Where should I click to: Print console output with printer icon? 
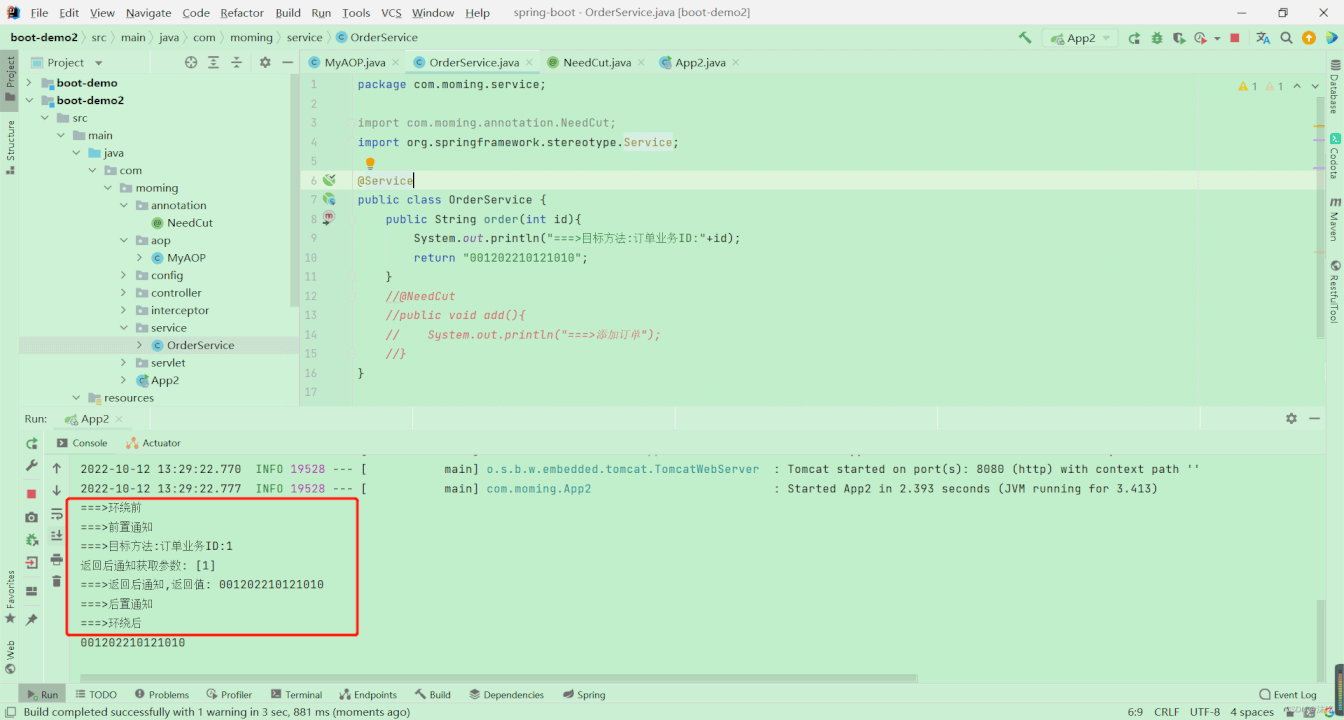pyautogui.click(x=57, y=559)
